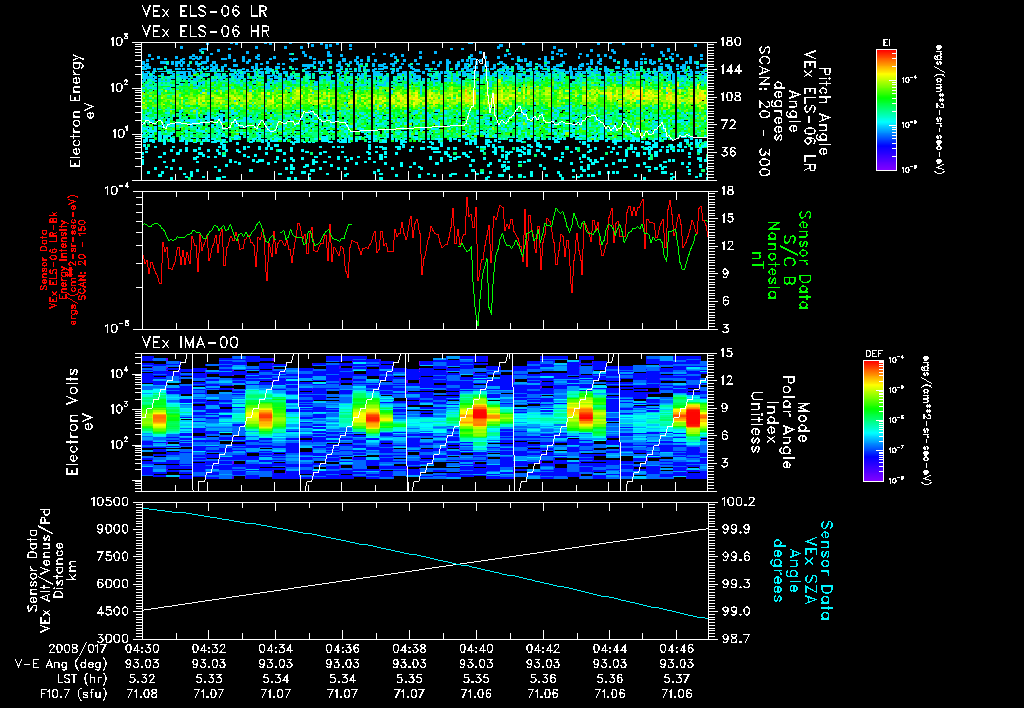Click the 4500 km altitude tick label

tap(112, 611)
